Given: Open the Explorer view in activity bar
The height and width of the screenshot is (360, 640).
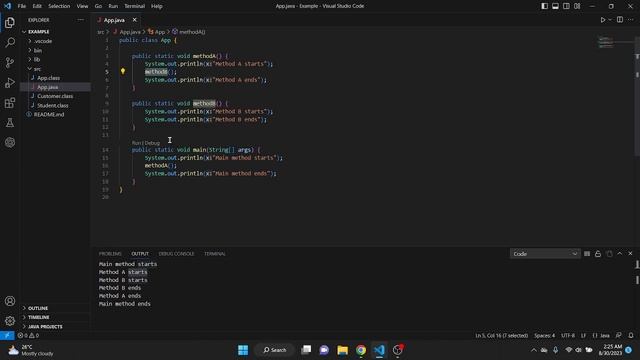Looking at the screenshot, I should pos(10,22).
